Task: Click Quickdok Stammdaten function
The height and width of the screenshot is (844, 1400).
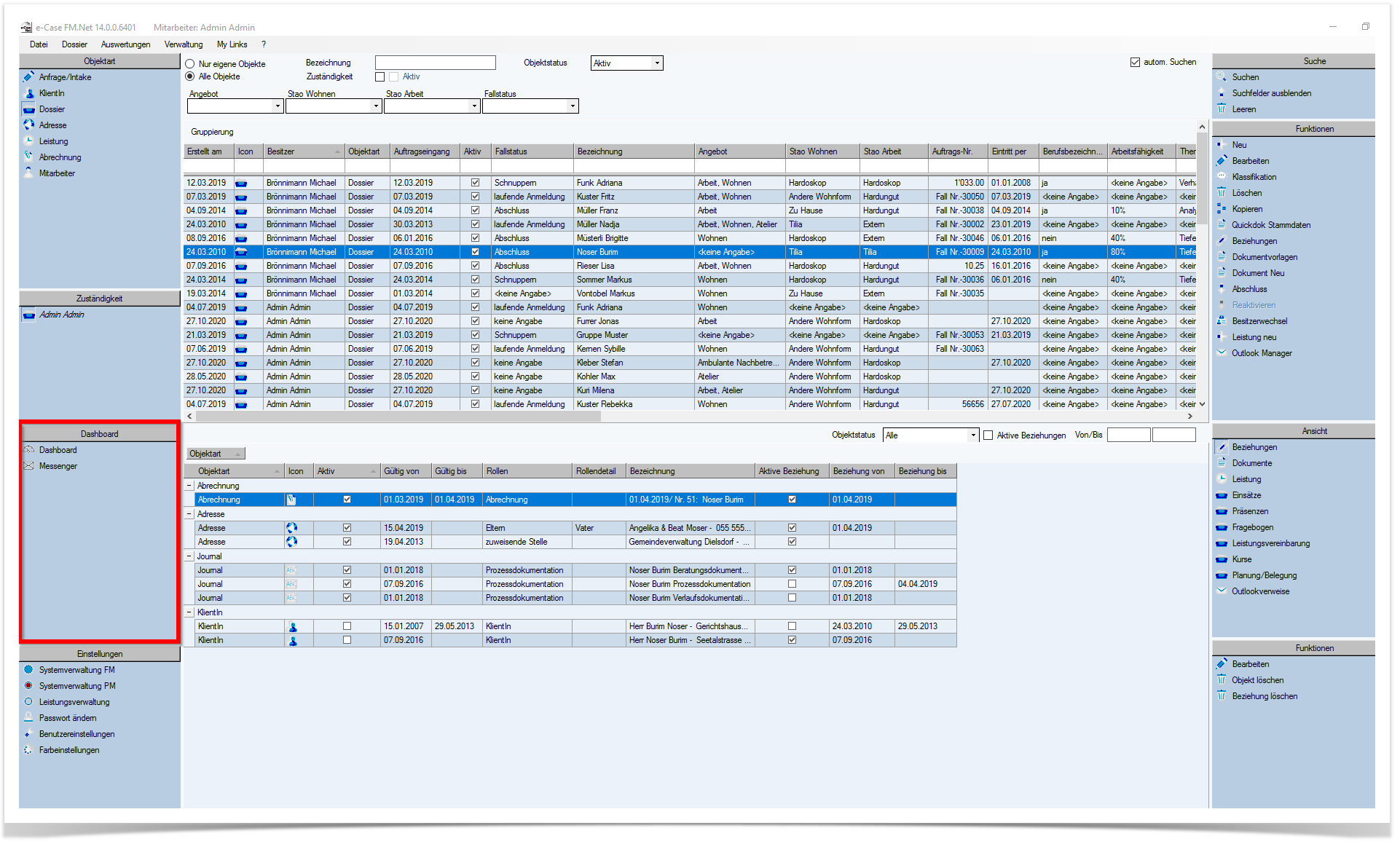Action: [1270, 225]
